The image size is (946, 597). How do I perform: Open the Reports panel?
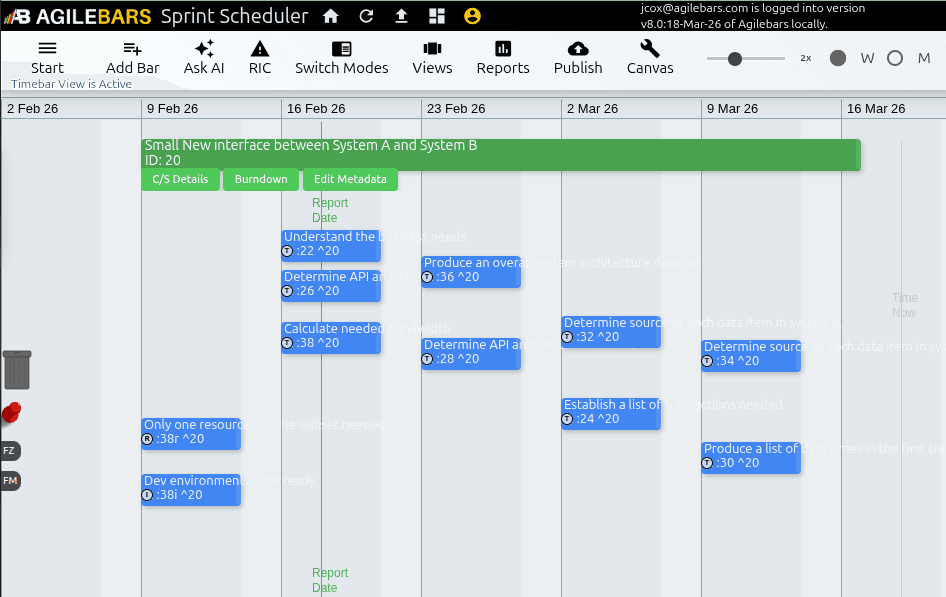tap(502, 57)
